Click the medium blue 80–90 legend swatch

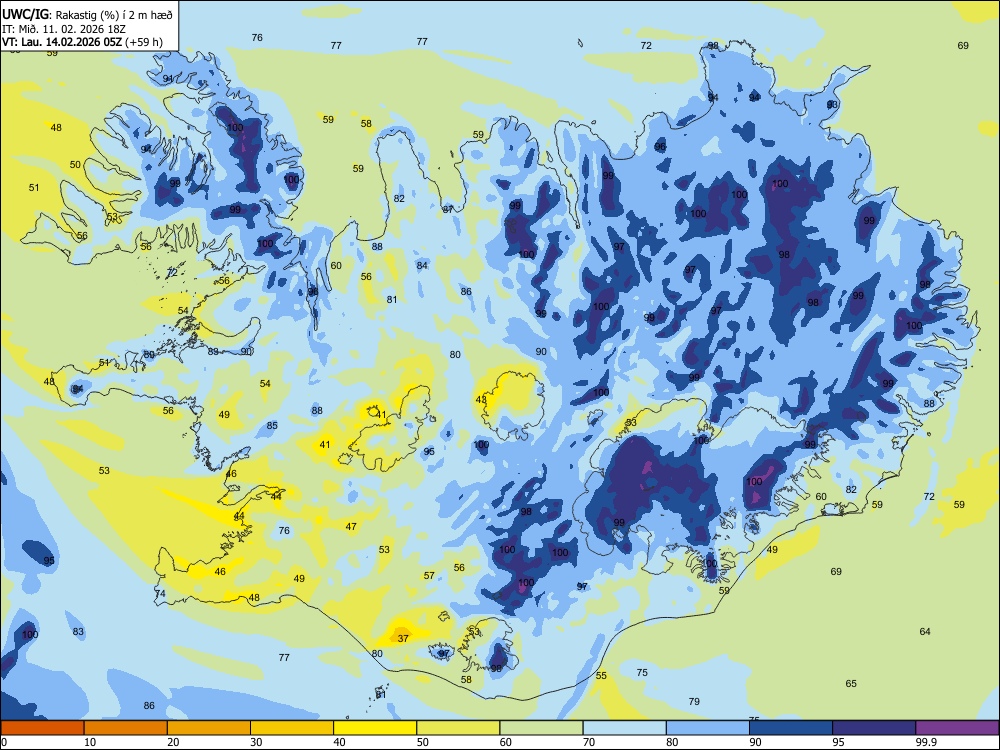707,728
